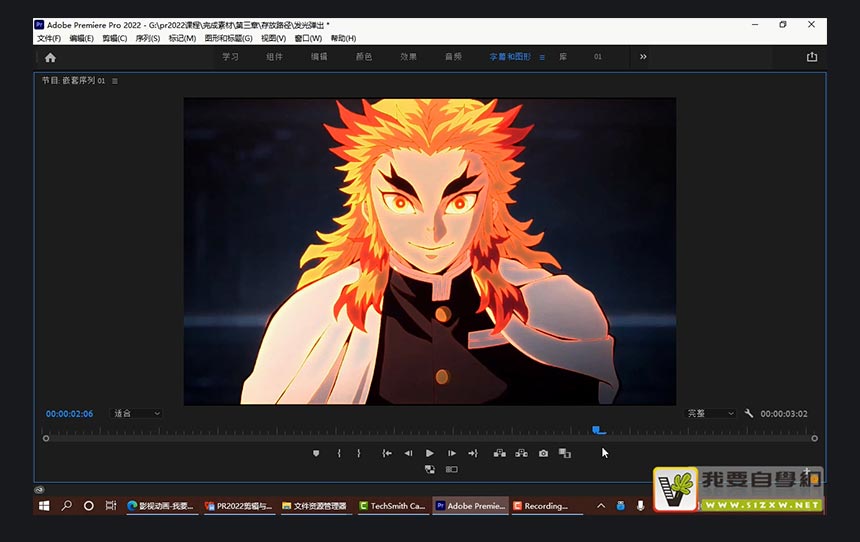The width and height of the screenshot is (860, 542).
Task: Open panel menu next to 嵌套序列 01
Action: (115, 81)
